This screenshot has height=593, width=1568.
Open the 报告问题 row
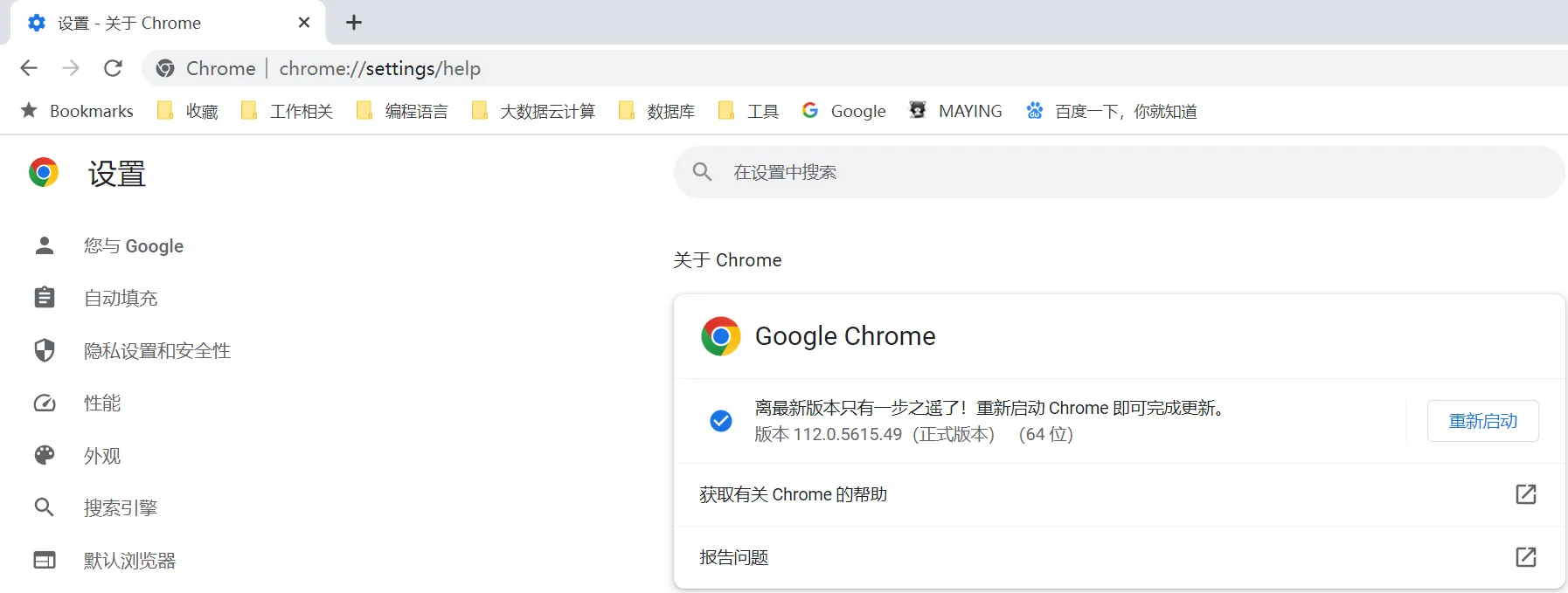coord(1119,557)
